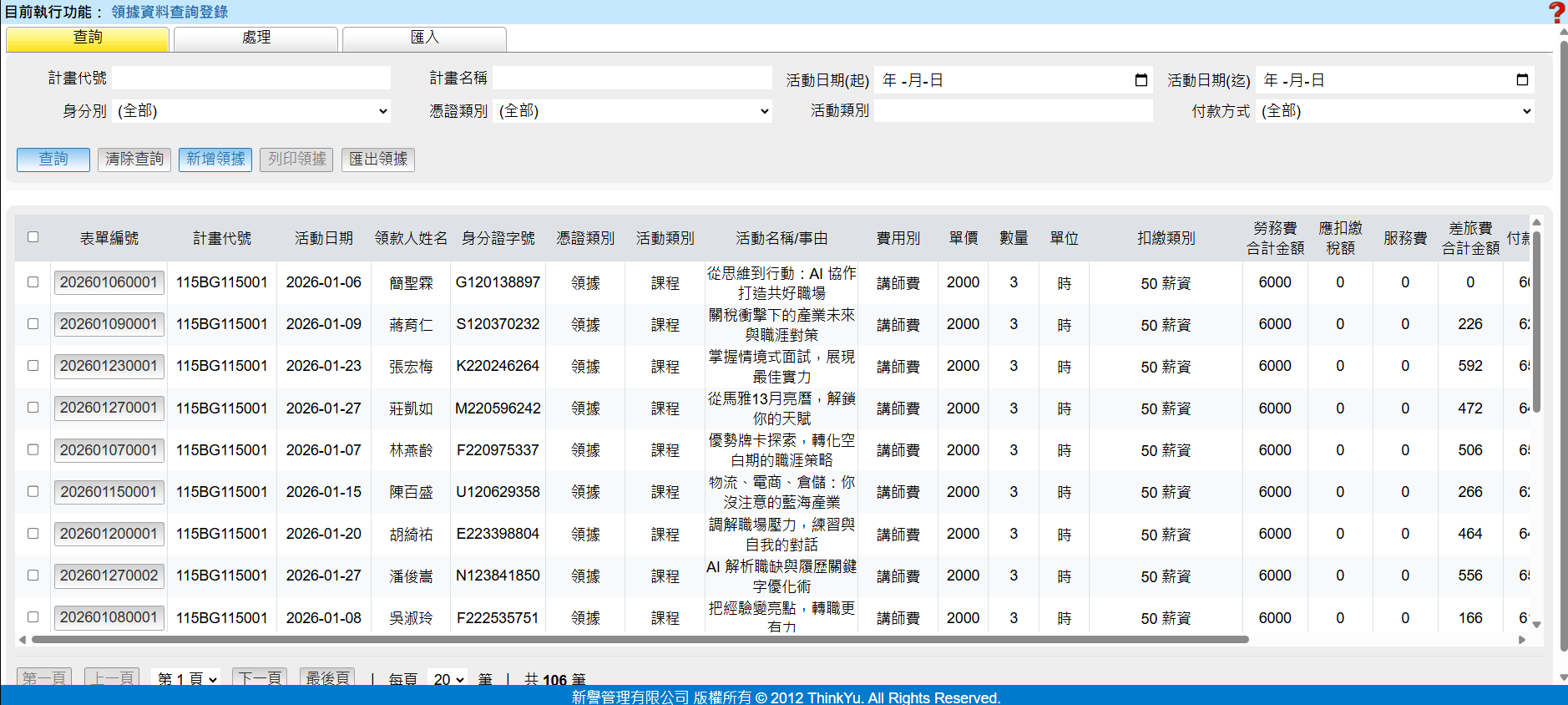
Task: Open the page number selector 第1頁
Action: click(x=186, y=678)
